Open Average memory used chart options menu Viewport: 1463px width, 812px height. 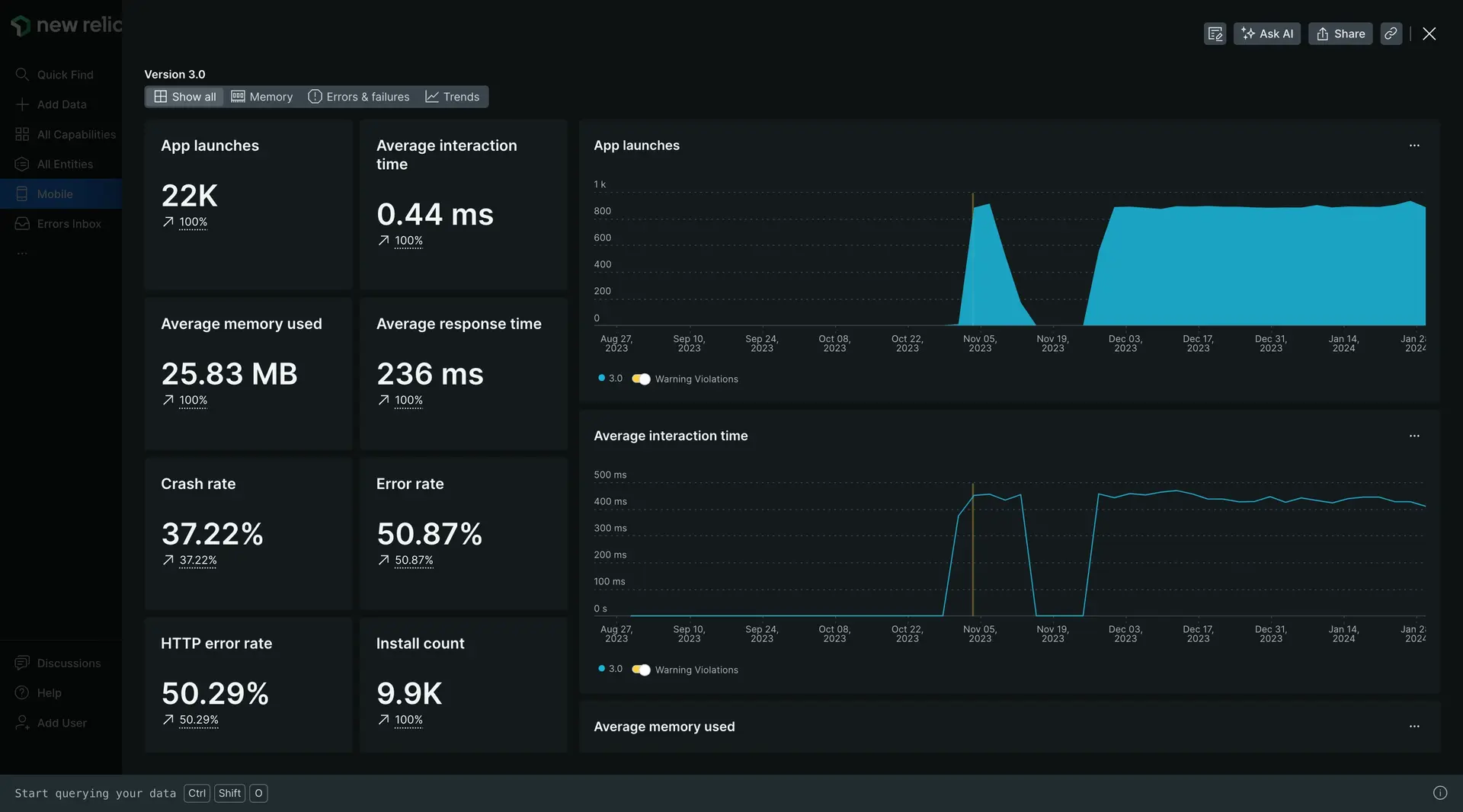1414,727
